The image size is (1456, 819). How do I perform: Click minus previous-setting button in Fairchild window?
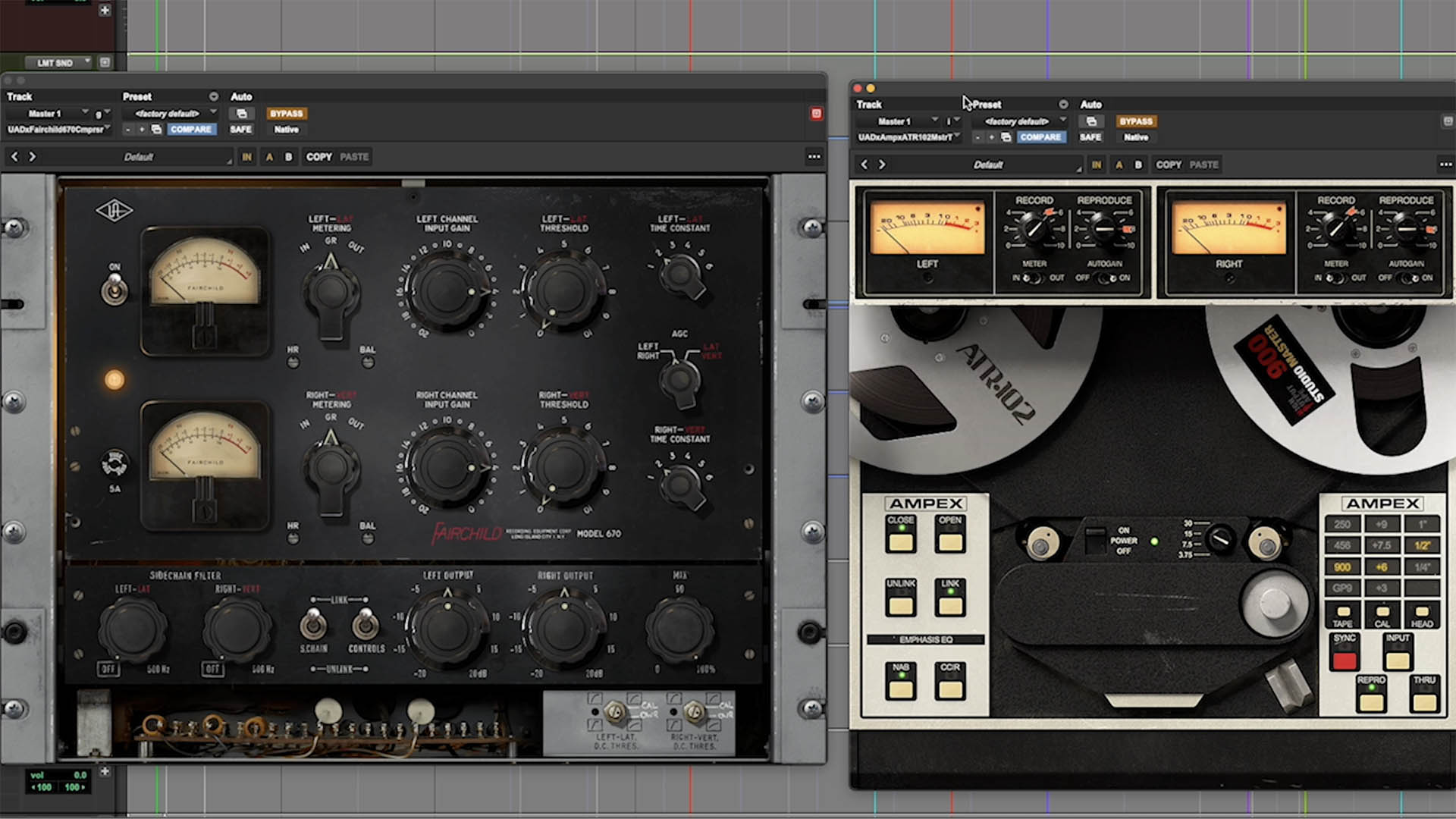128,130
